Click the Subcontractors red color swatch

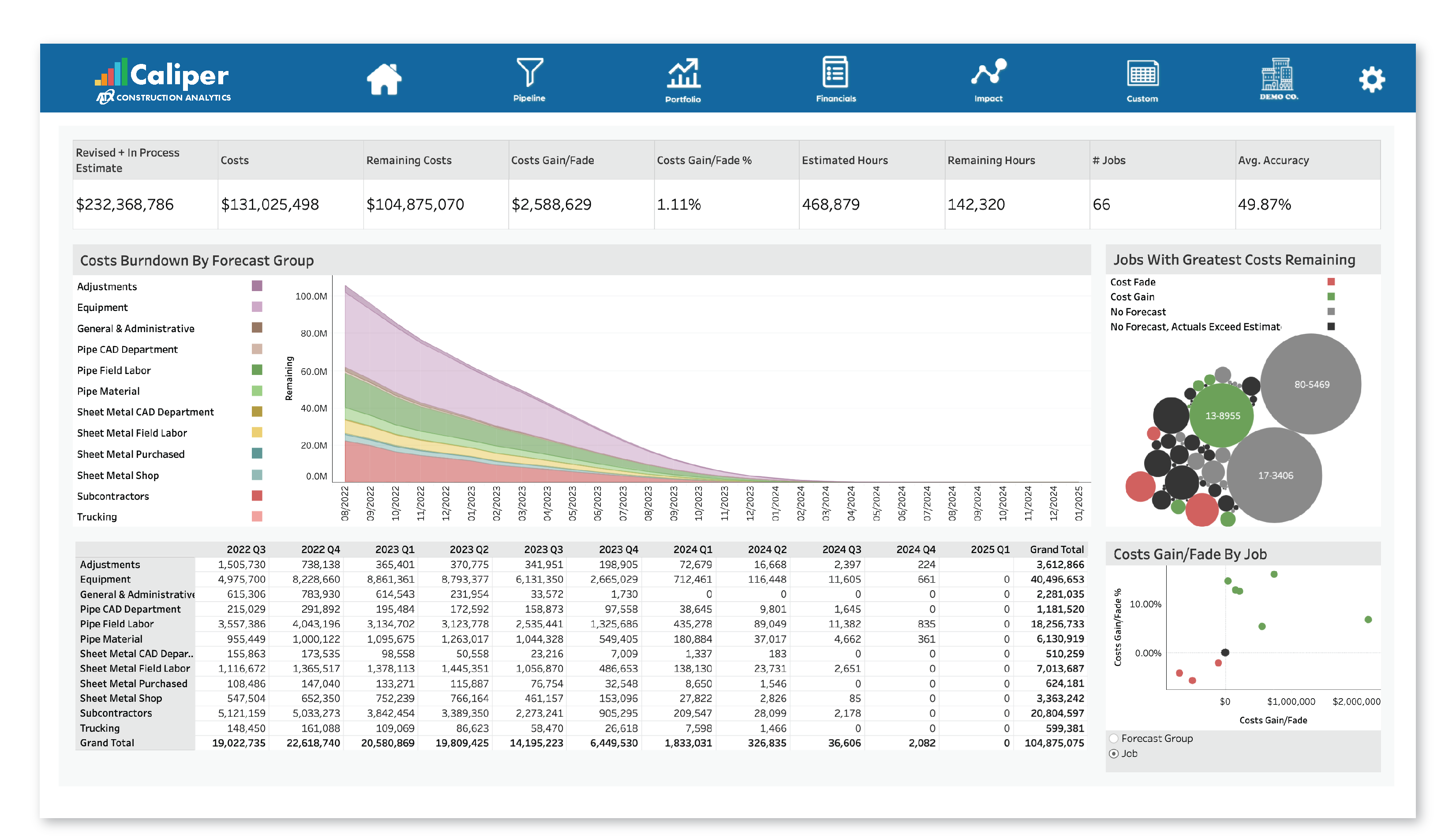pyautogui.click(x=256, y=496)
